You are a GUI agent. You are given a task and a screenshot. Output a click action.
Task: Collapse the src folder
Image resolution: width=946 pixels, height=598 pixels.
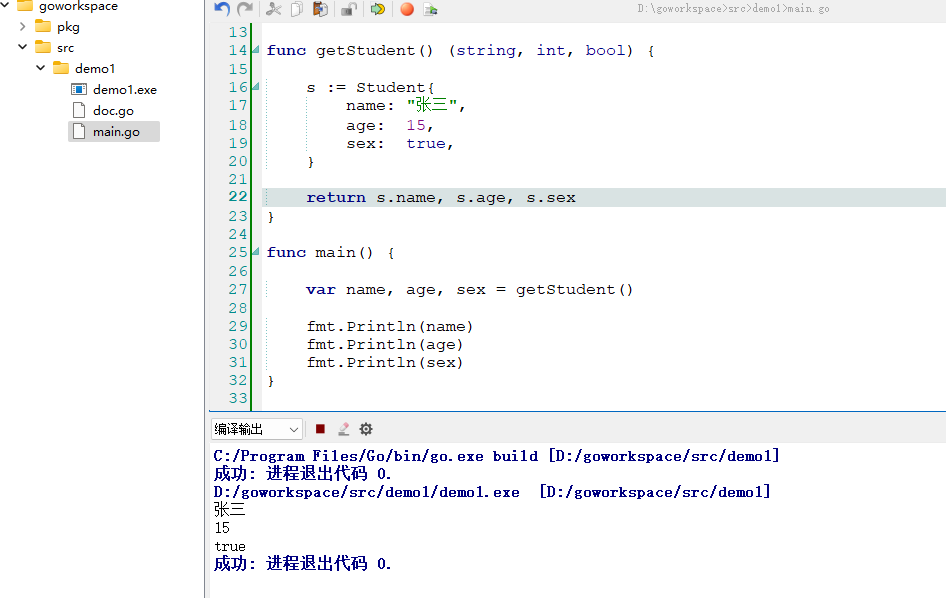(x=23, y=47)
